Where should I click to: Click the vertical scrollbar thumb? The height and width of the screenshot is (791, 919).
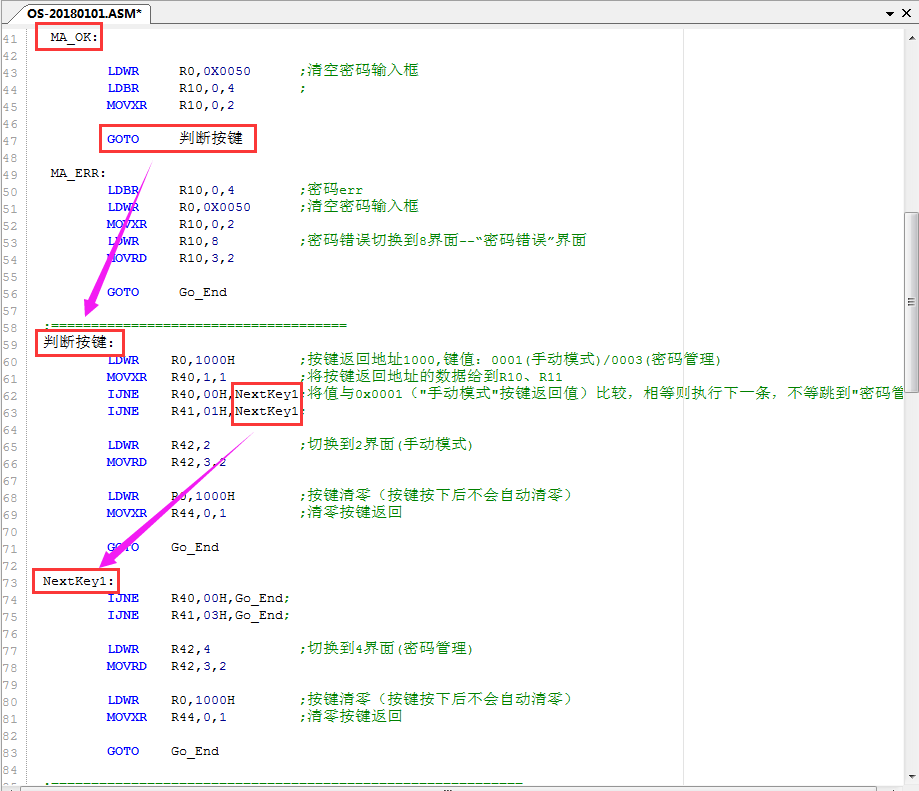click(911, 301)
